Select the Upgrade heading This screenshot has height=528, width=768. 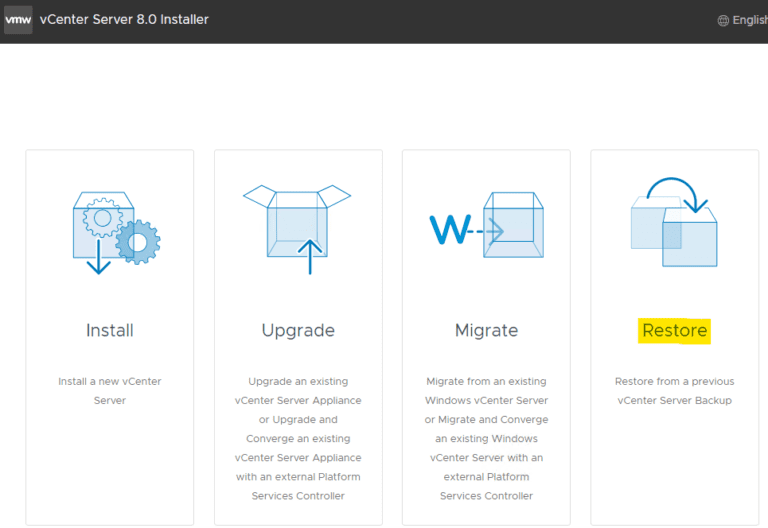click(298, 331)
